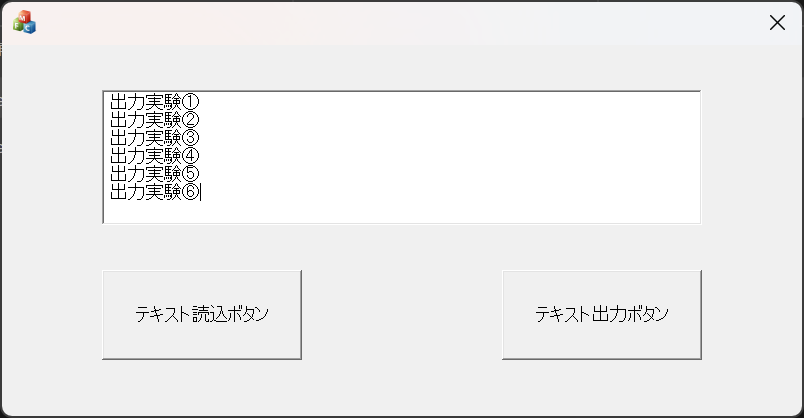Place the cursor after 出力実験⑥
This screenshot has height=418, width=804.
[x=201, y=191]
